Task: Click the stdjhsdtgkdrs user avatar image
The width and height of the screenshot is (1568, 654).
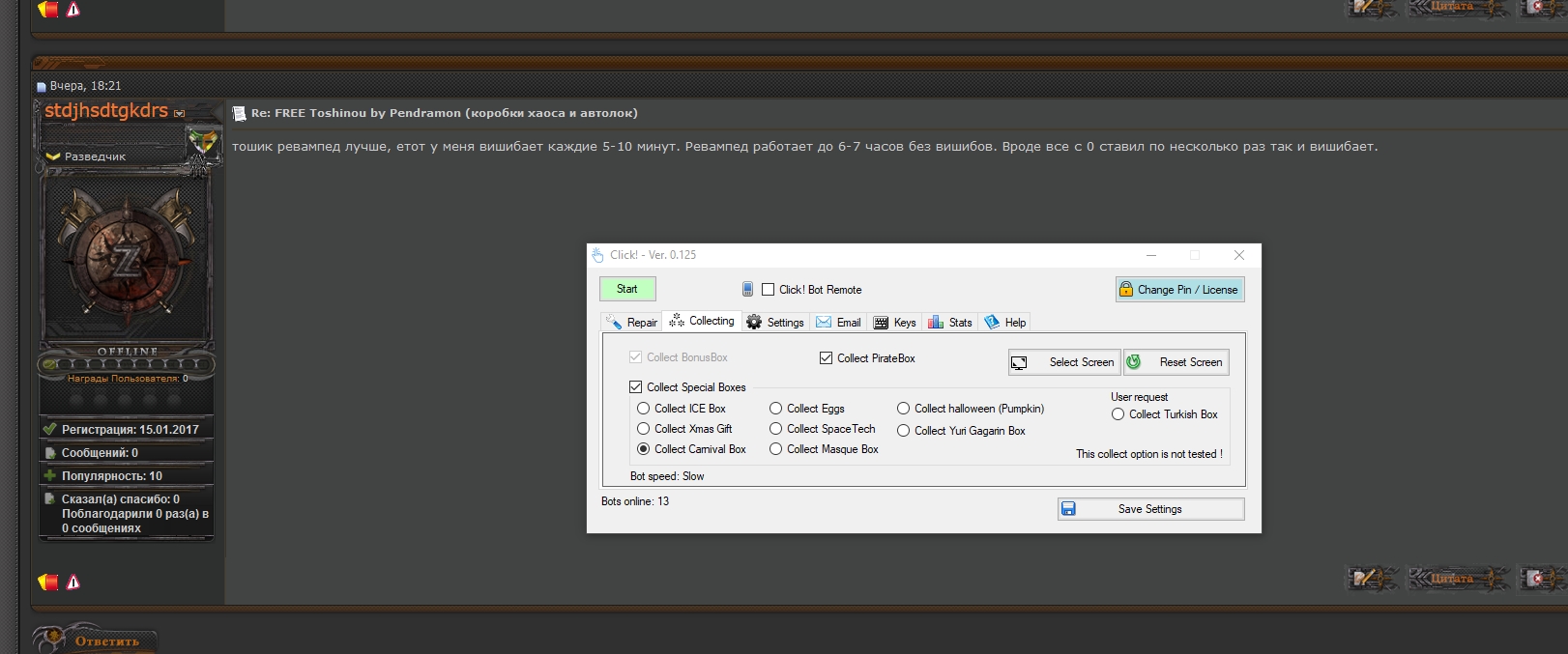Action: [x=127, y=258]
